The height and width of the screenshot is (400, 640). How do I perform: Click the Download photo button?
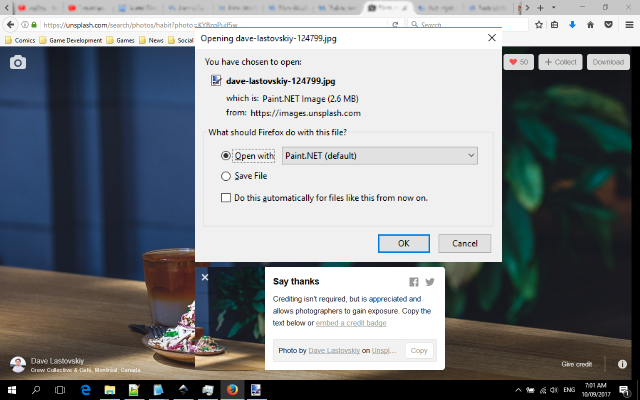[x=608, y=62]
